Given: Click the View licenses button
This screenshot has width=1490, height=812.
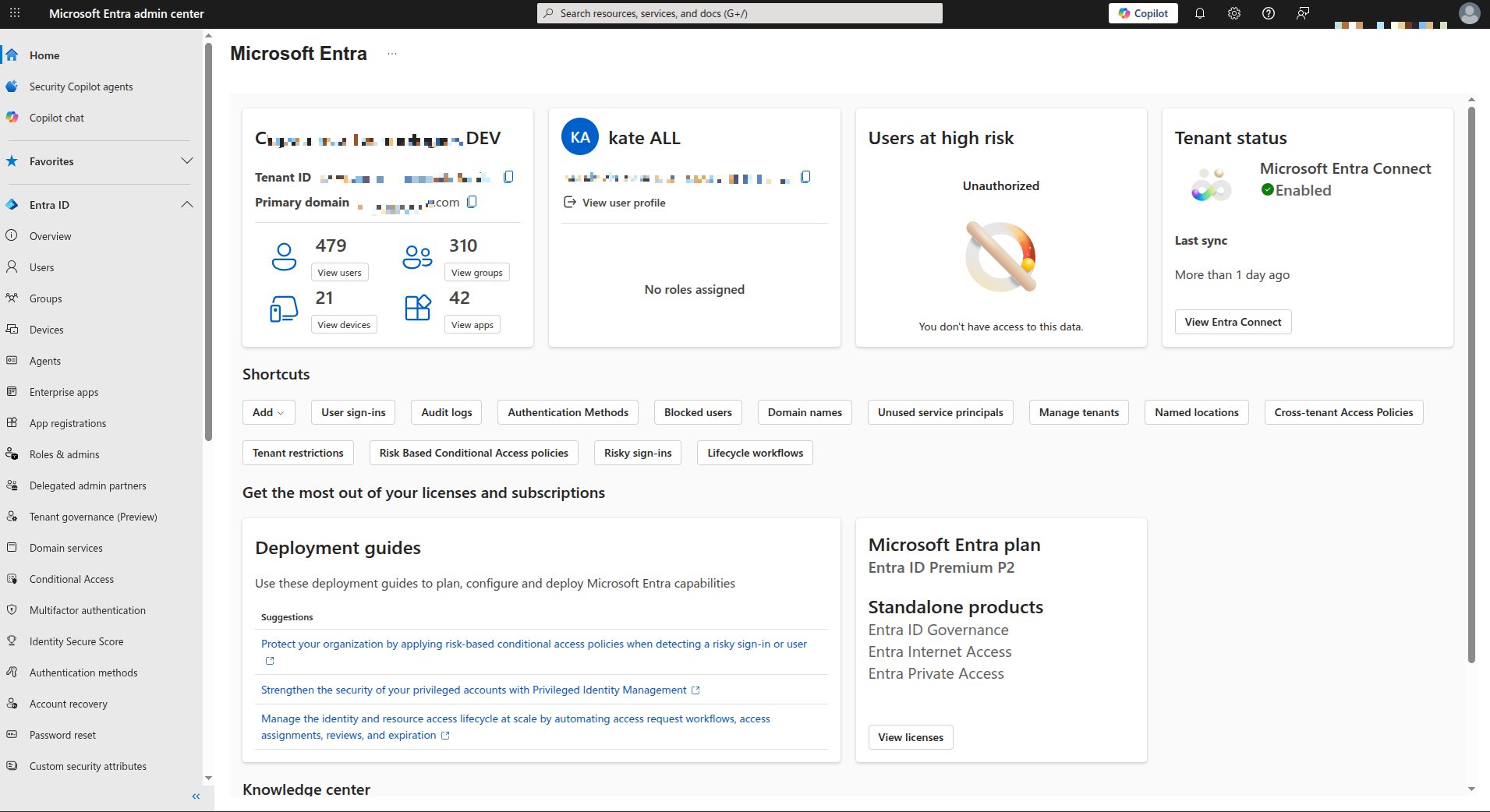Looking at the screenshot, I should coord(911,737).
